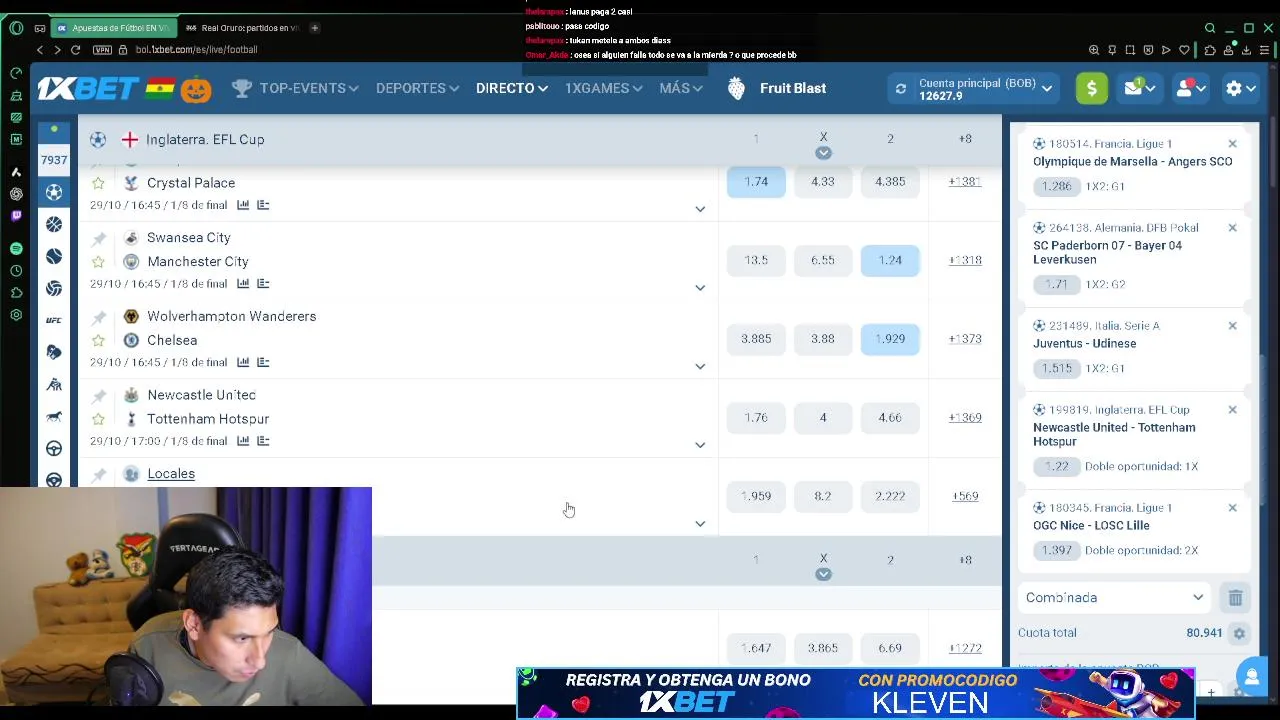Open the Cuota total settings gear

1239,633
